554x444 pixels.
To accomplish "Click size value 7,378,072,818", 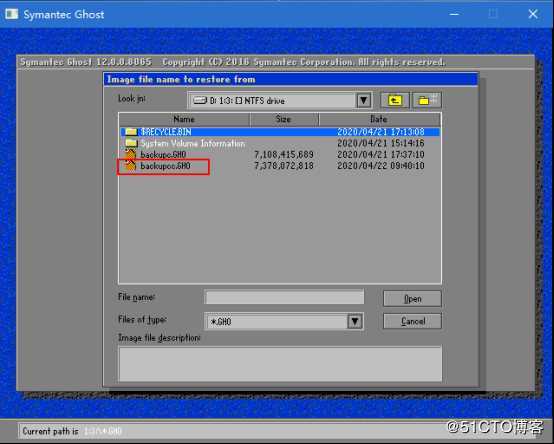I will (284, 166).
